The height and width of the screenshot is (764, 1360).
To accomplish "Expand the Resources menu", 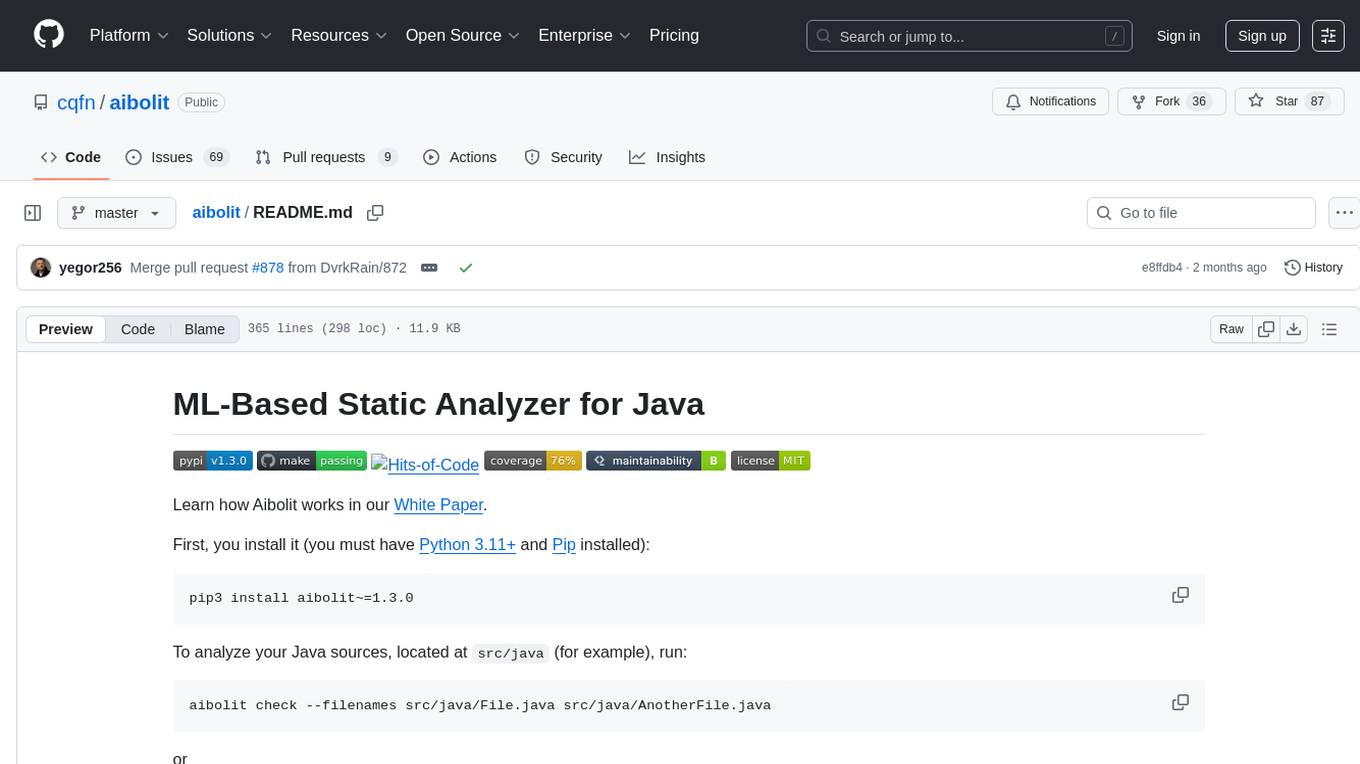I will [340, 35].
